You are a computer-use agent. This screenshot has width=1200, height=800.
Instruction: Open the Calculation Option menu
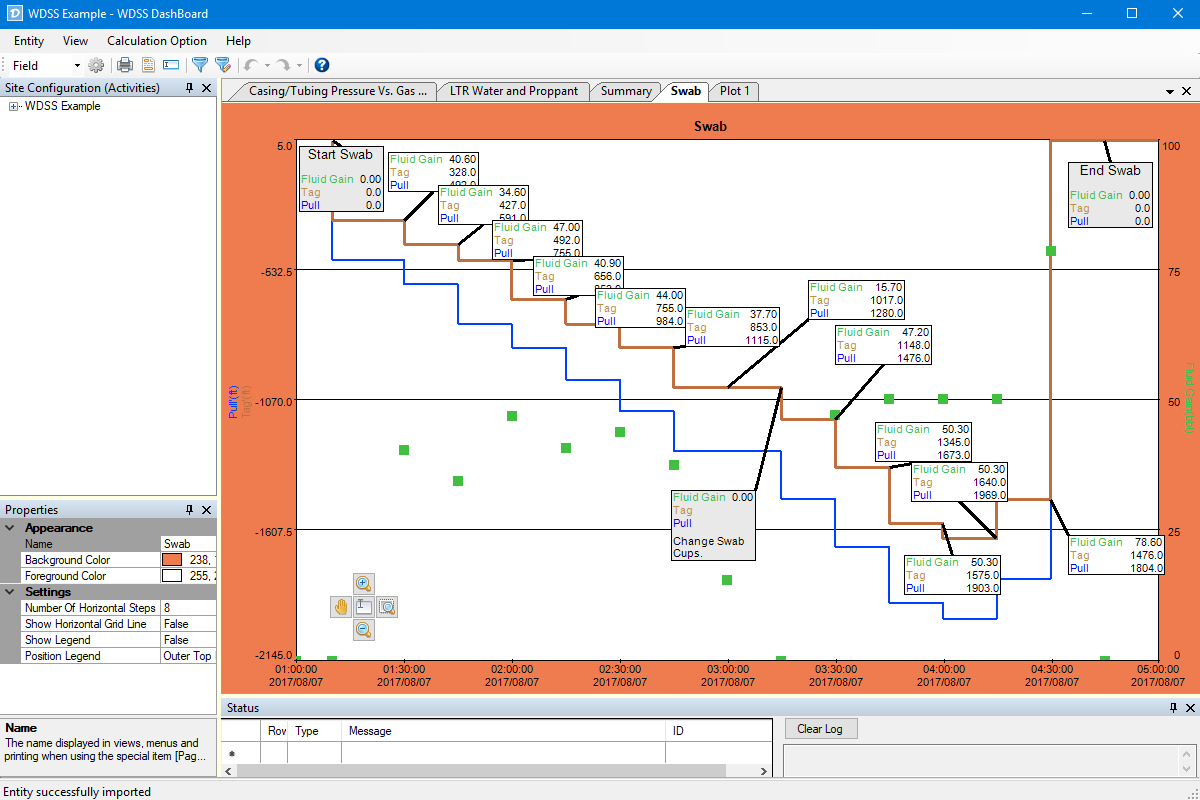click(x=157, y=41)
